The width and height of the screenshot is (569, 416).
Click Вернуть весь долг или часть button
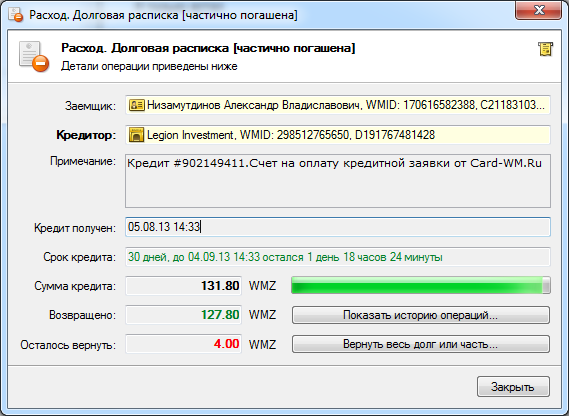[x=421, y=344]
